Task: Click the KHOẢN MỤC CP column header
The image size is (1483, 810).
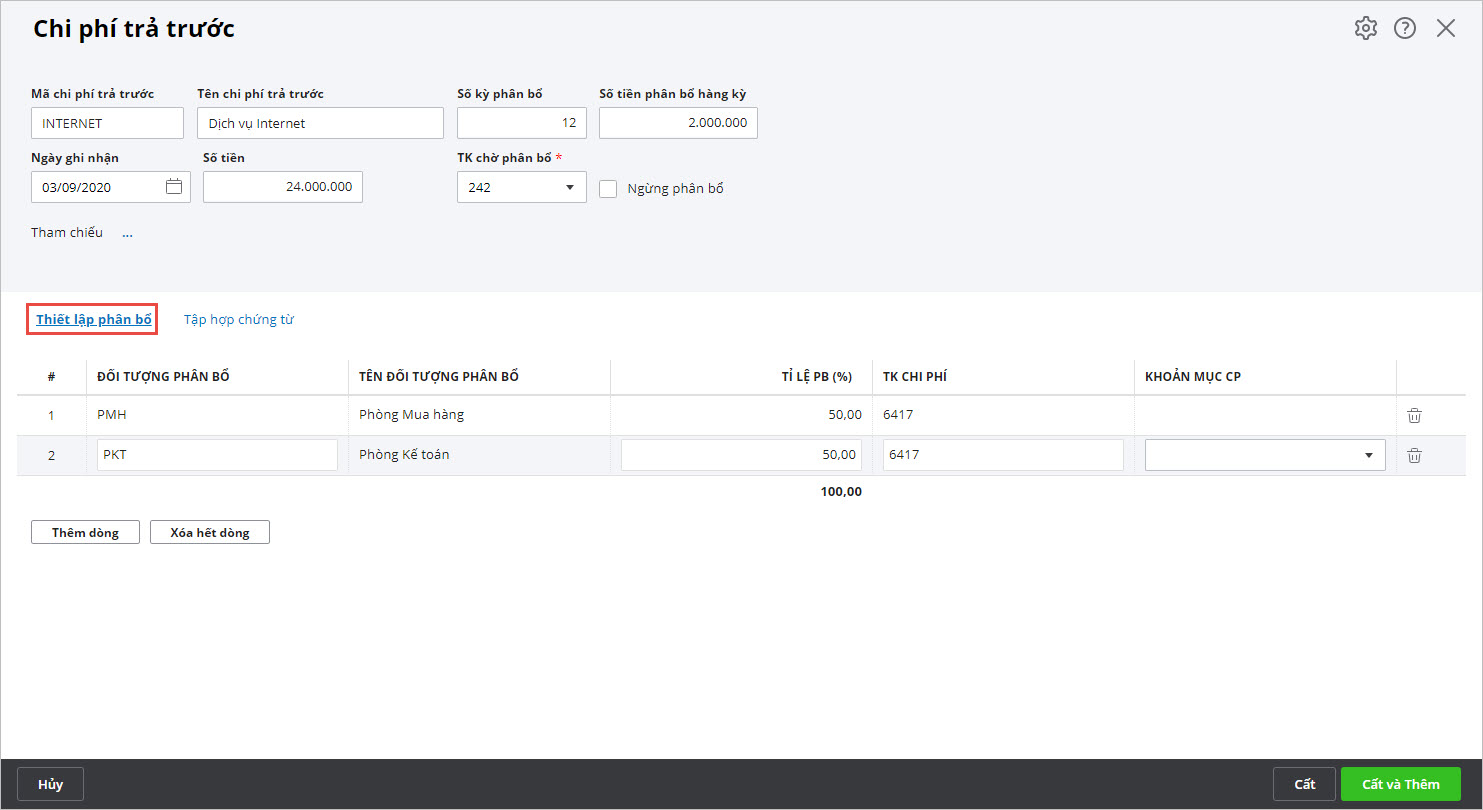Action: [1265, 377]
